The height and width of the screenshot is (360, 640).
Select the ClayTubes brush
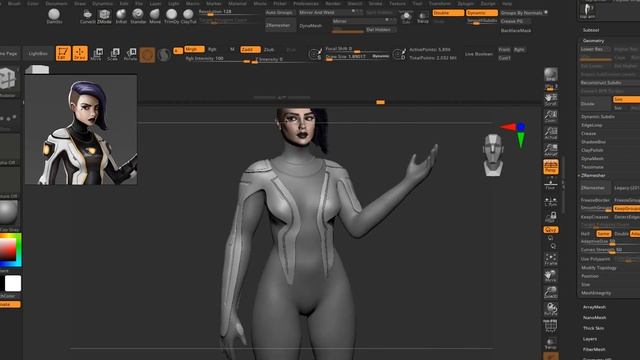(x=188, y=16)
